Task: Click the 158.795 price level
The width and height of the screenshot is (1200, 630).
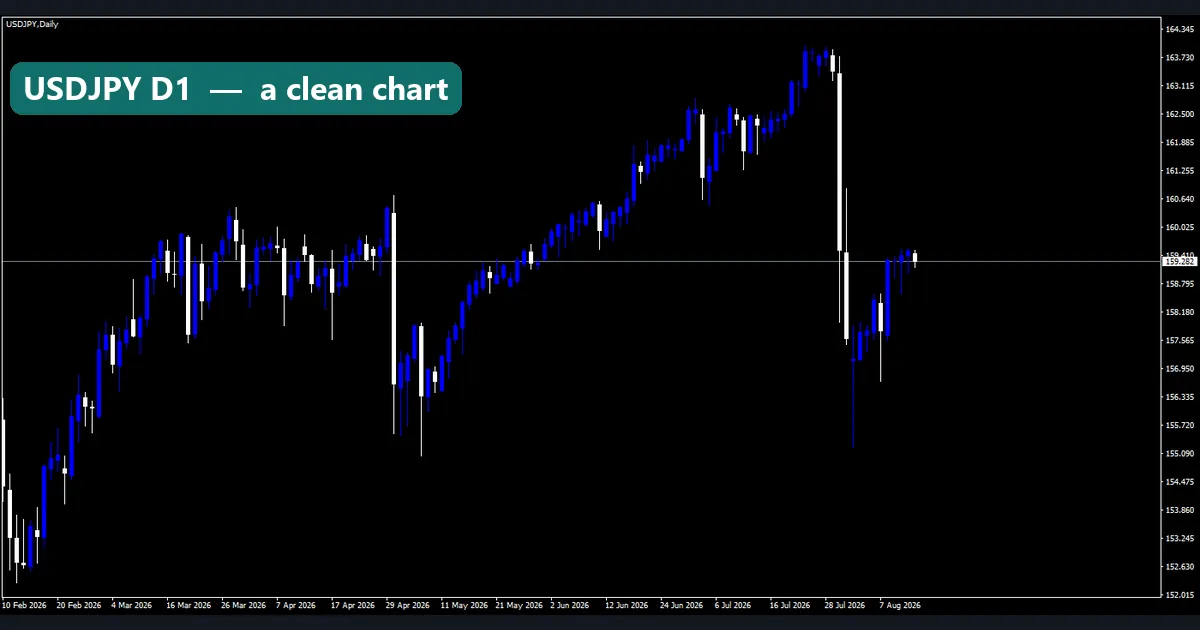Action: tap(1180, 284)
